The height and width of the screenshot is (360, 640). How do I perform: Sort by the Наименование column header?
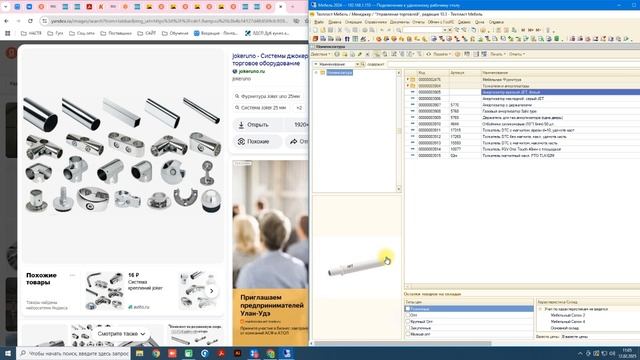(x=560, y=73)
